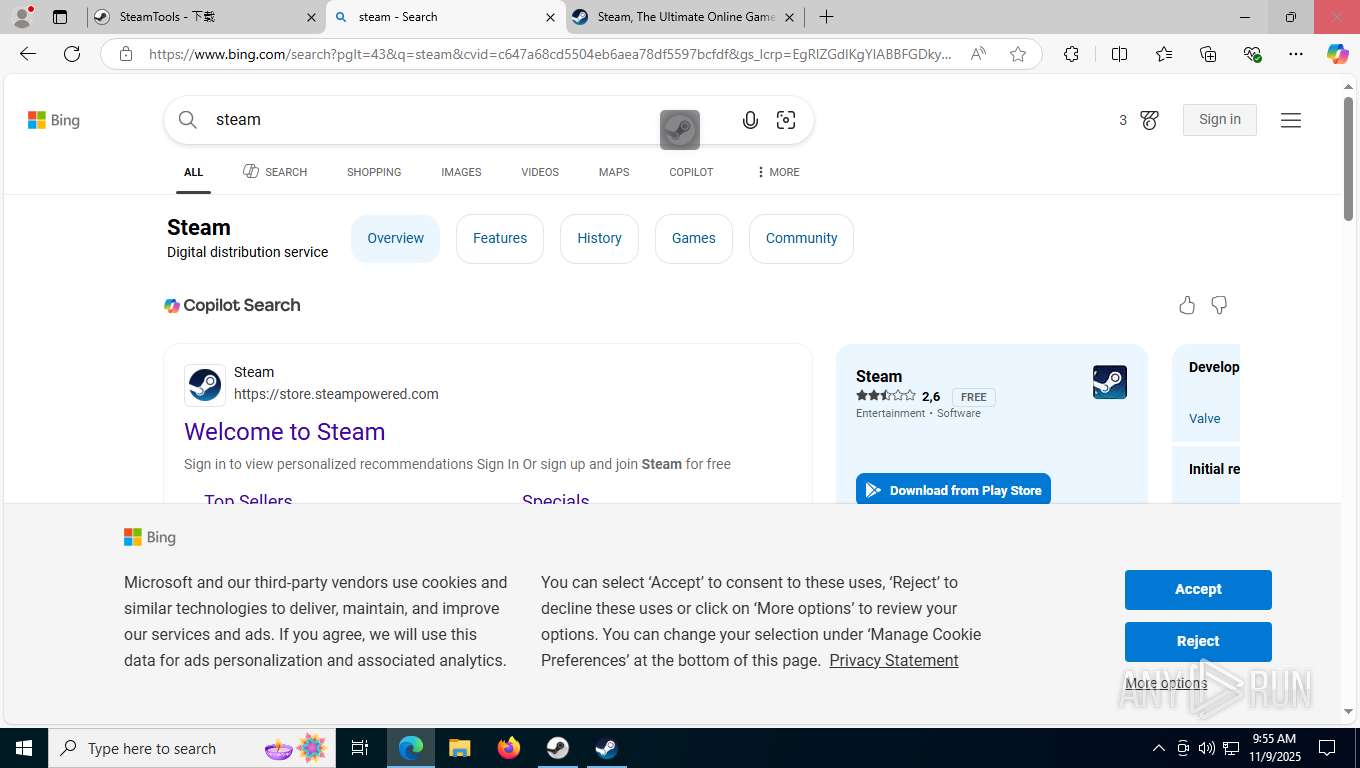Search using voice microphone icon
Screen dimensions: 1360x768
[750, 120]
